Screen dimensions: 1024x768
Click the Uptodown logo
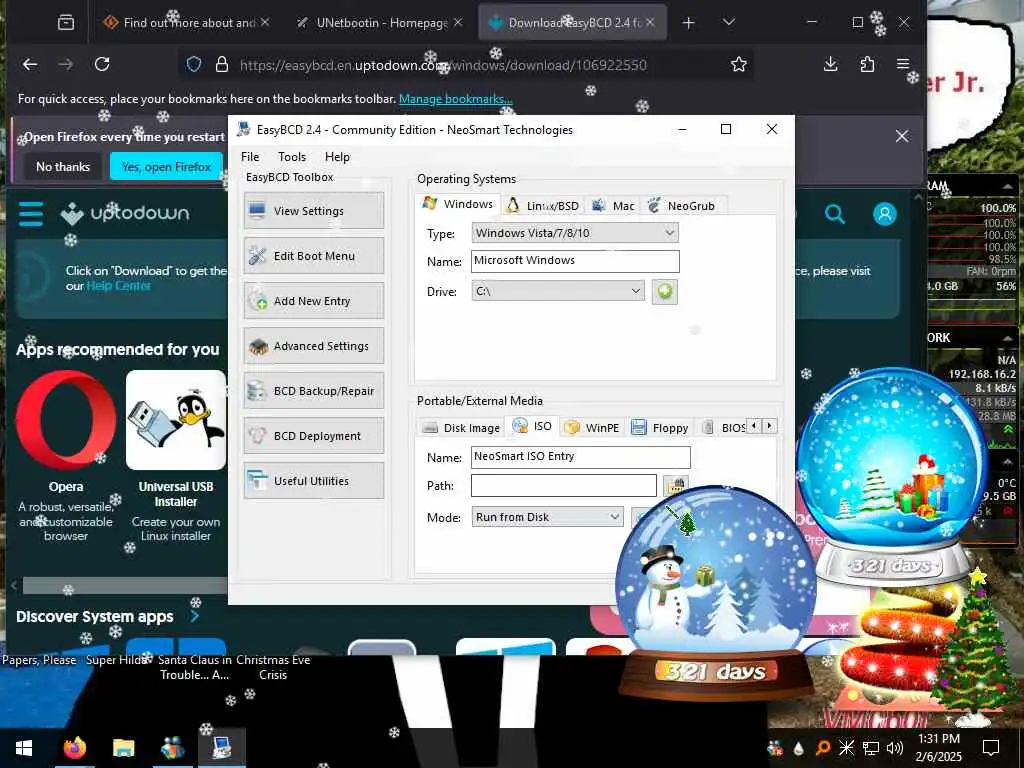125,213
